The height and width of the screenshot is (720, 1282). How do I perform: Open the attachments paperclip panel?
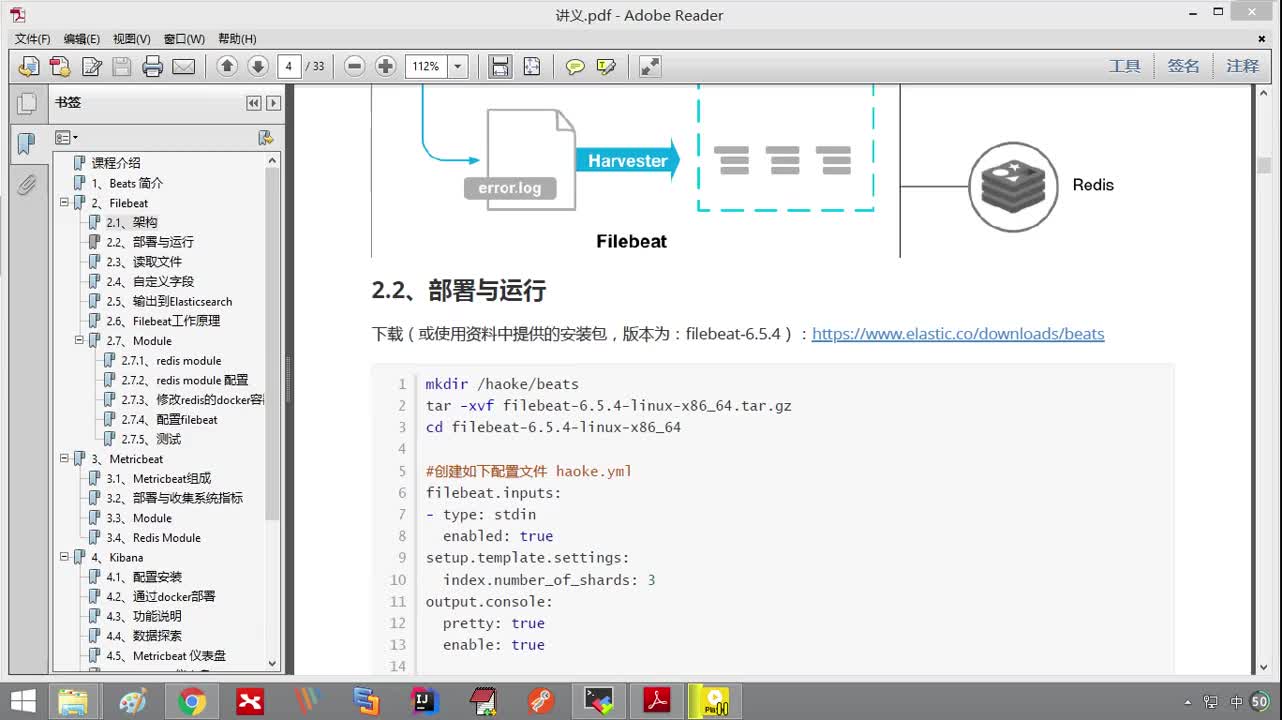coord(27,185)
